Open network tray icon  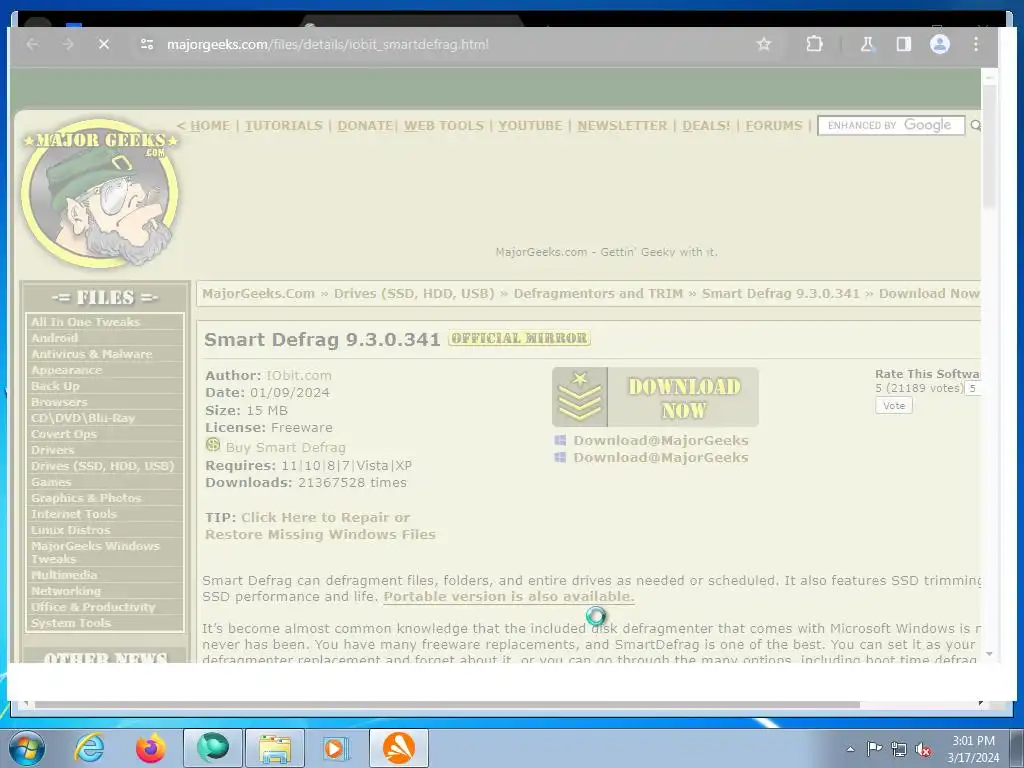pyautogui.click(x=899, y=750)
